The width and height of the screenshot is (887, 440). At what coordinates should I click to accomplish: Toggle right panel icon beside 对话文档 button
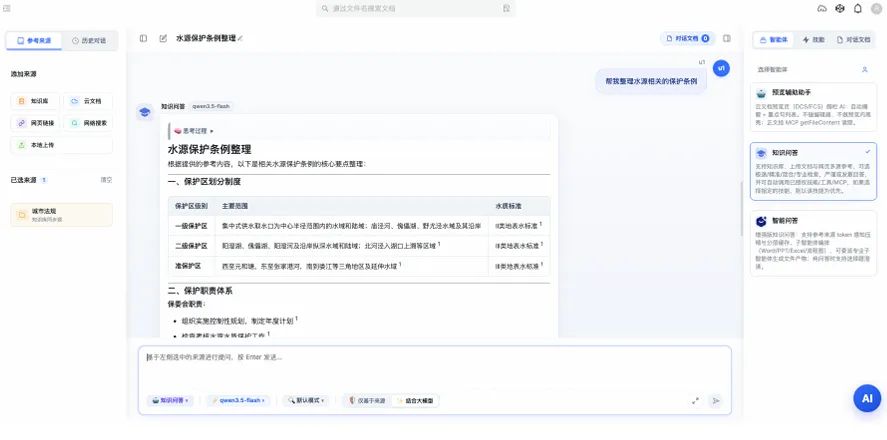(727, 38)
